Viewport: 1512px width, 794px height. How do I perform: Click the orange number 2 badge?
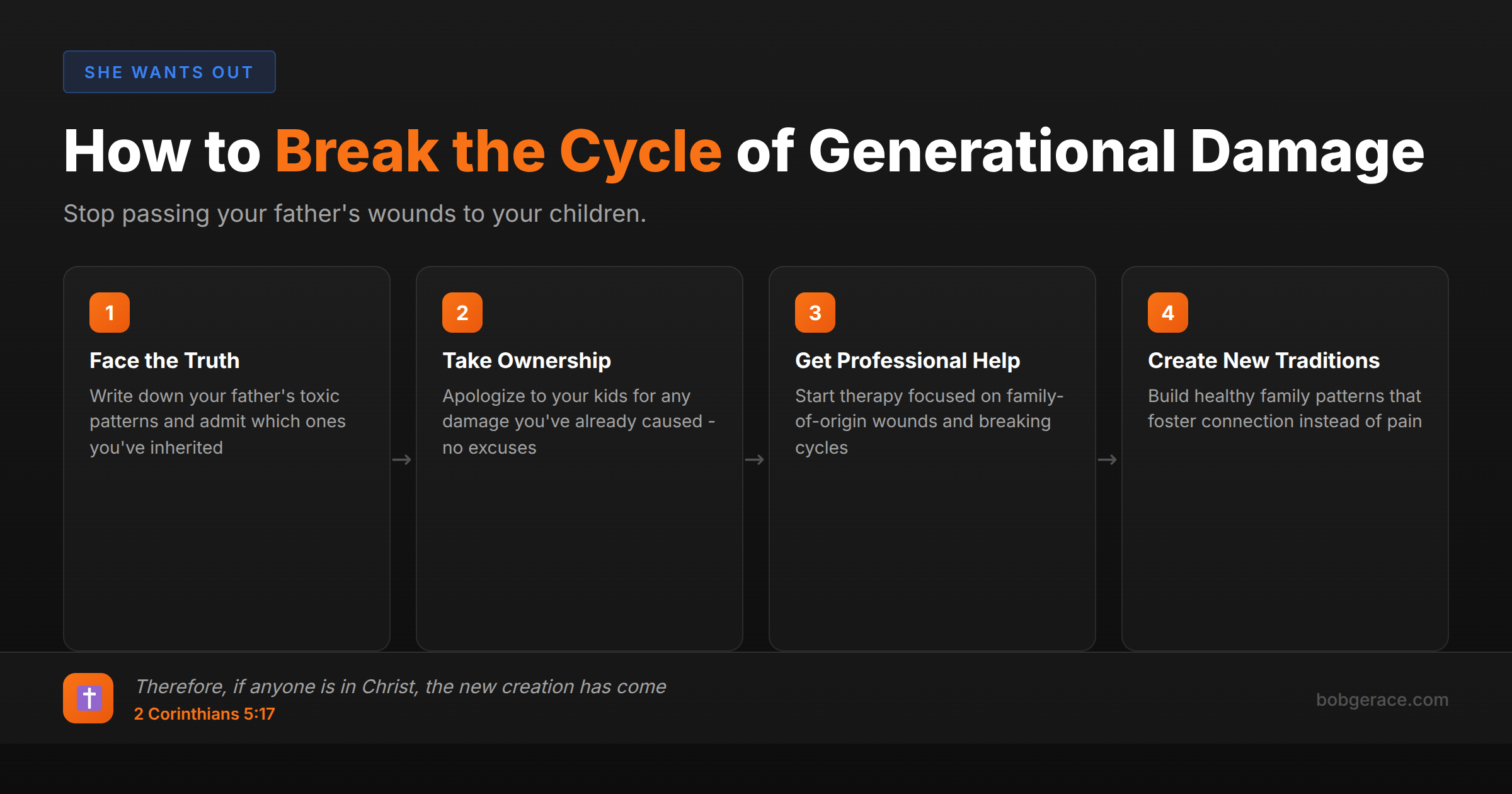coord(462,312)
